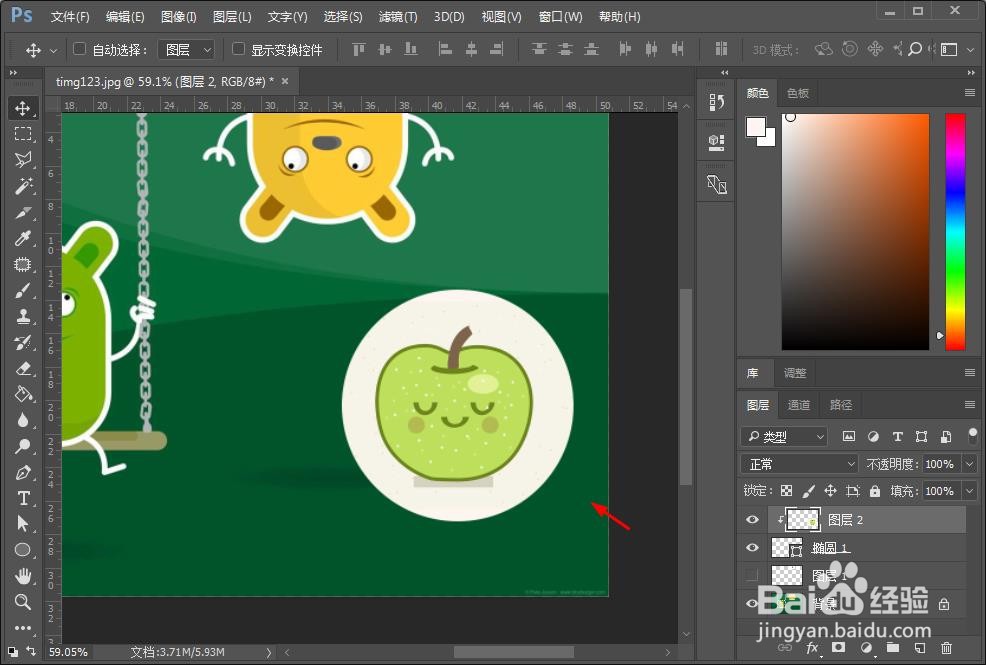Viewport: 986px width, 665px height.
Task: Open the fill slider dropdown arrow
Action: click(970, 491)
